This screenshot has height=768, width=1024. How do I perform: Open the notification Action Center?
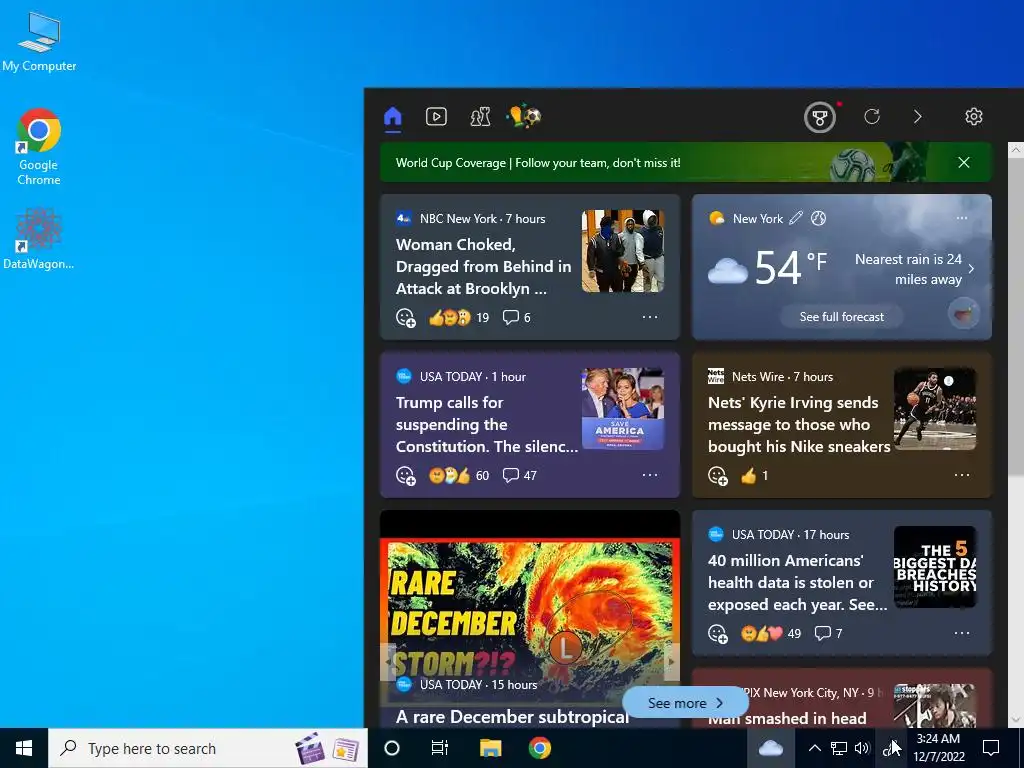coord(991,748)
